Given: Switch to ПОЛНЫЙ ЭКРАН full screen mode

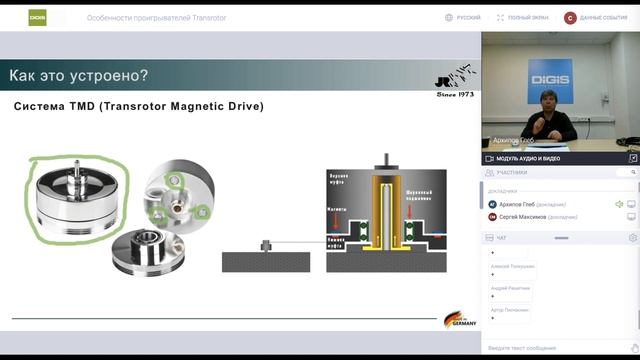Looking at the screenshot, I should coord(528,18).
